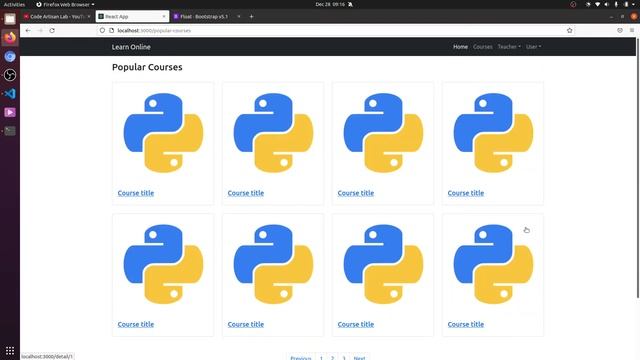The width and height of the screenshot is (640, 360).
Task: Click the second Python logo in top row
Action: pos(273,133)
